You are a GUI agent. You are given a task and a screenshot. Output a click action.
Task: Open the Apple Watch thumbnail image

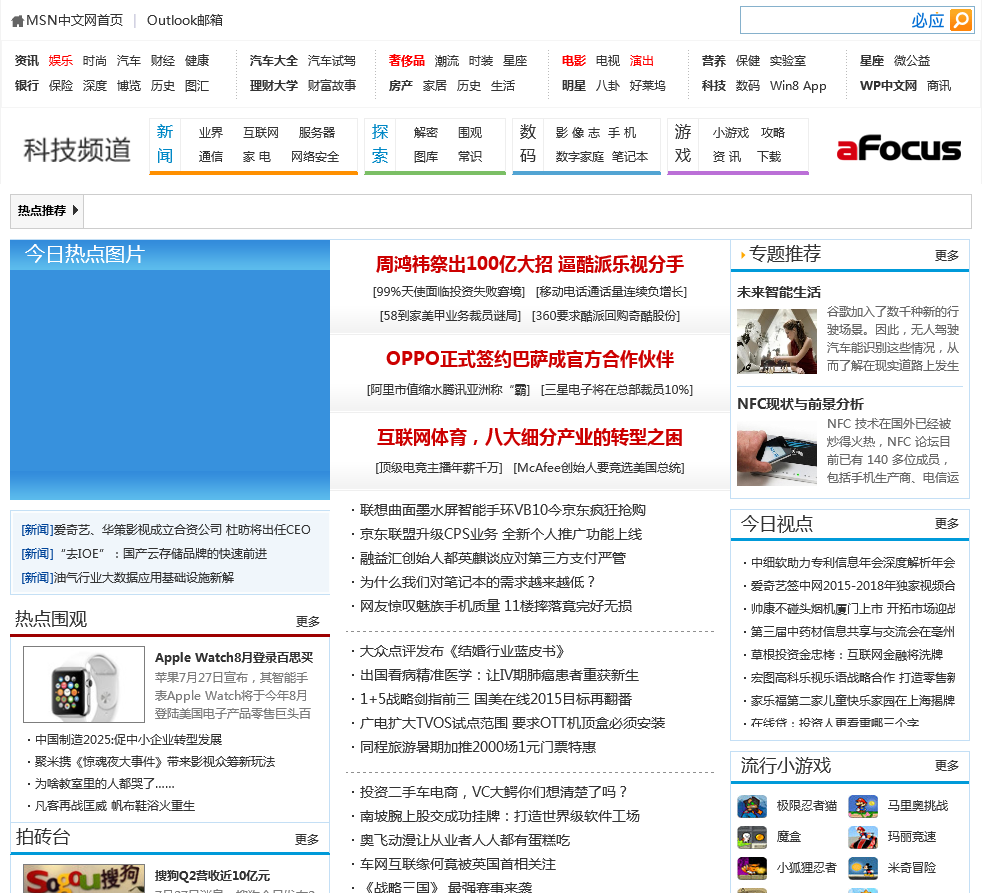coord(84,684)
